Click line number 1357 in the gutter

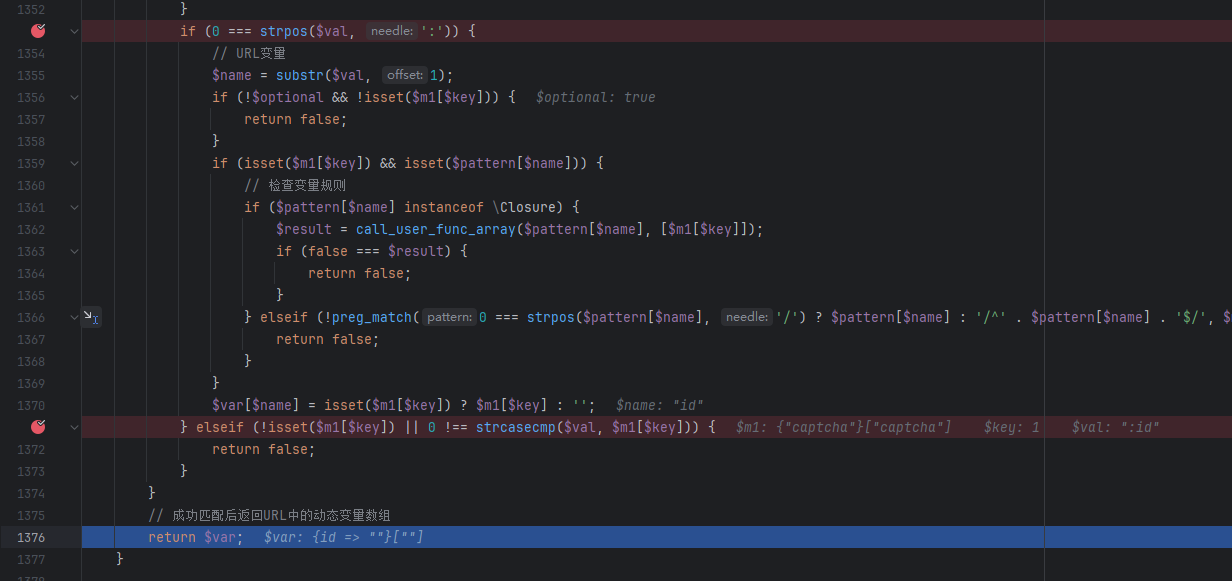(31, 119)
